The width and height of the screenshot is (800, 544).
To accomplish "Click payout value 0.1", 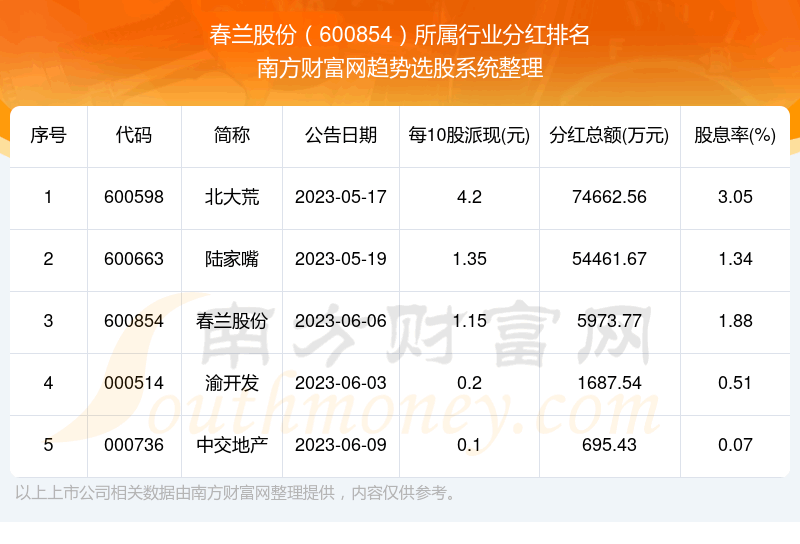I will point(469,445).
